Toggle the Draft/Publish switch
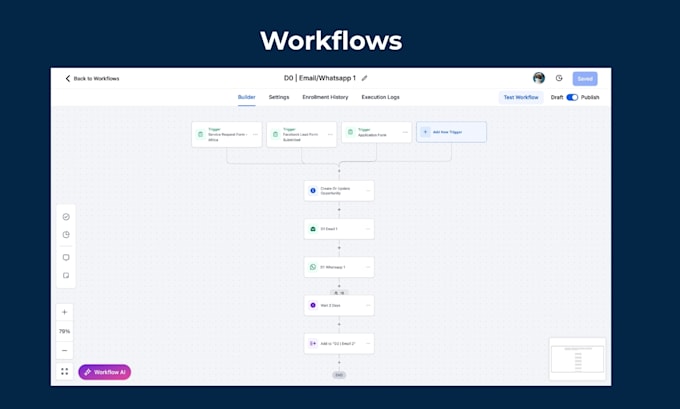 click(572, 97)
